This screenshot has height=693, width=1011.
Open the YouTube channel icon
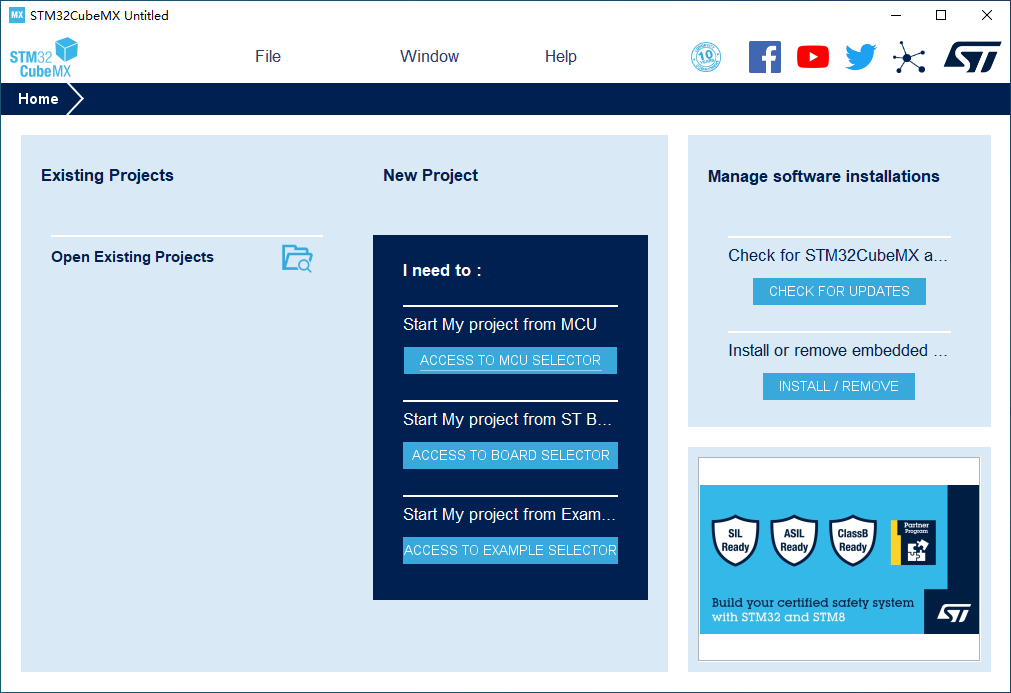(812, 57)
